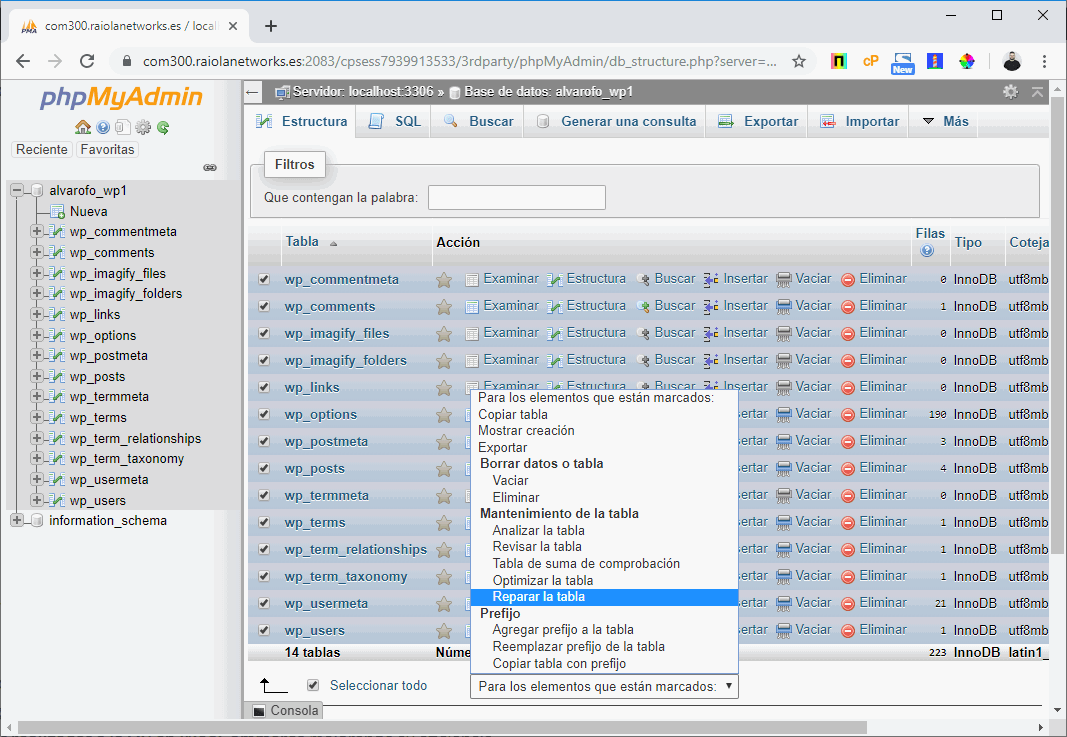Image resolution: width=1067 pixels, height=737 pixels.
Task: Click the Filtros button
Action: pos(294,164)
